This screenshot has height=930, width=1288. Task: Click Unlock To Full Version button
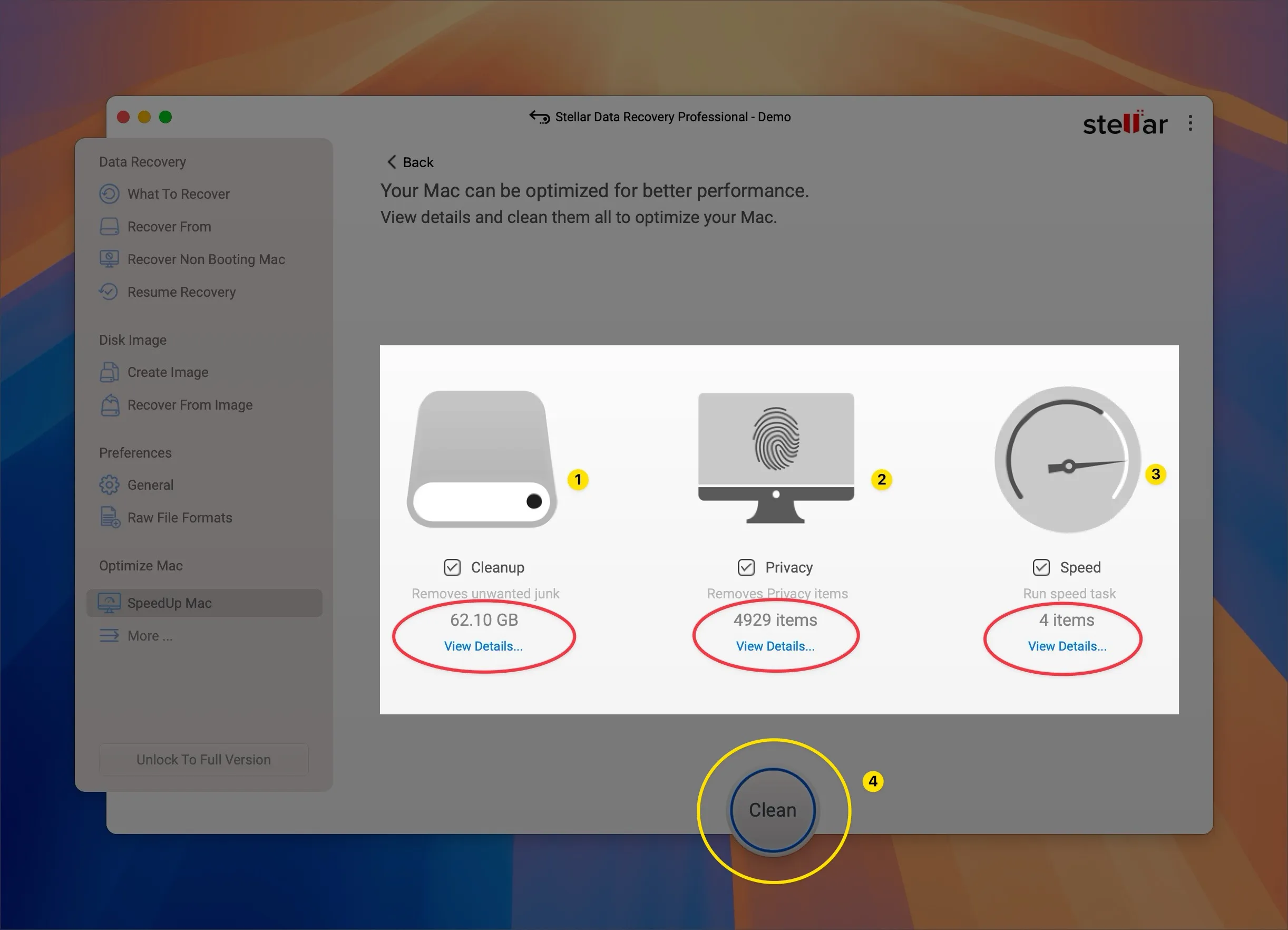(x=203, y=760)
